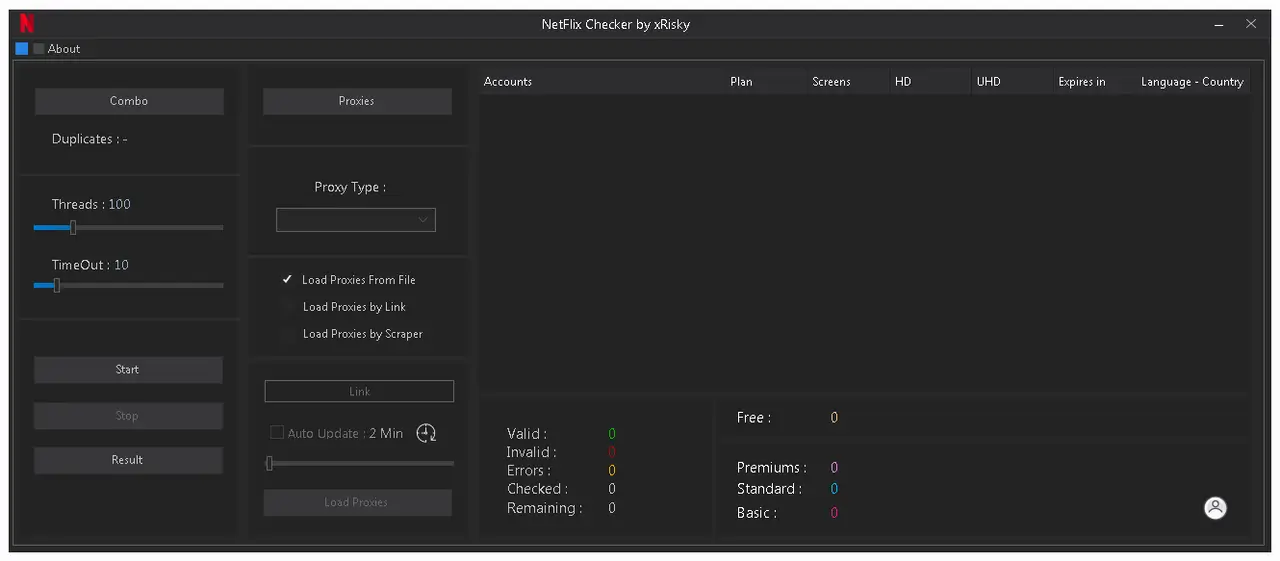1280x561 pixels.
Task: Click the 'Proxy Type :' label
Action: pyautogui.click(x=350, y=187)
